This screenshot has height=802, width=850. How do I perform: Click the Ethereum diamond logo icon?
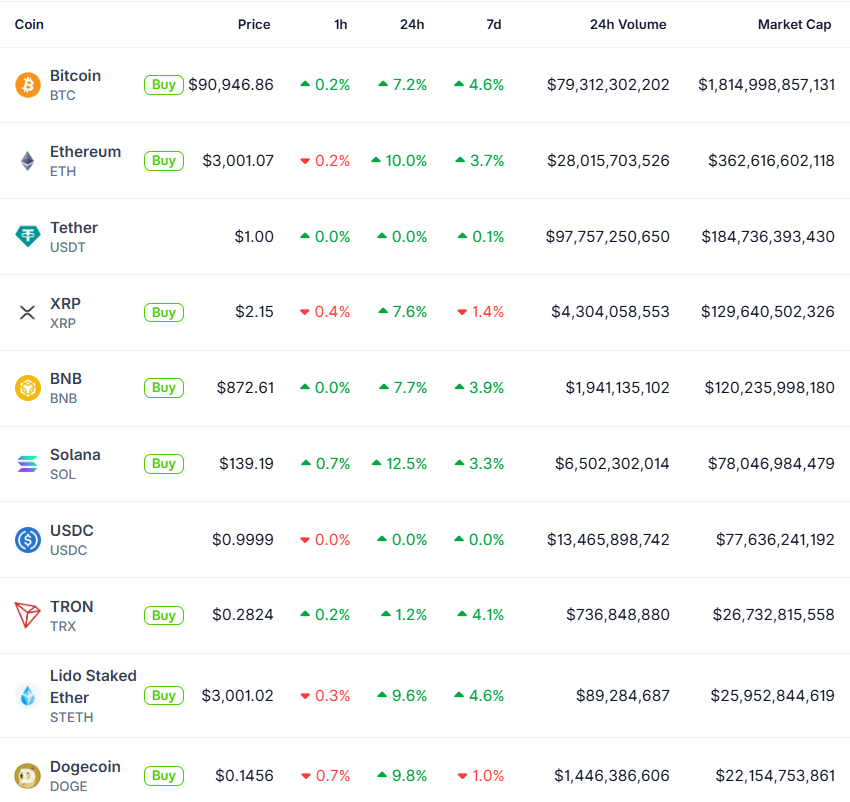point(27,161)
